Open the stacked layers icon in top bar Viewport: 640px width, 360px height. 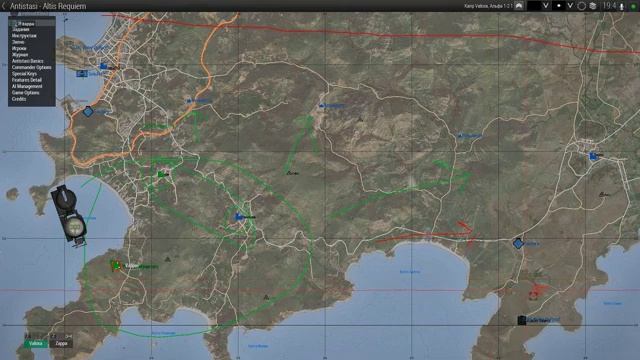coord(593,6)
